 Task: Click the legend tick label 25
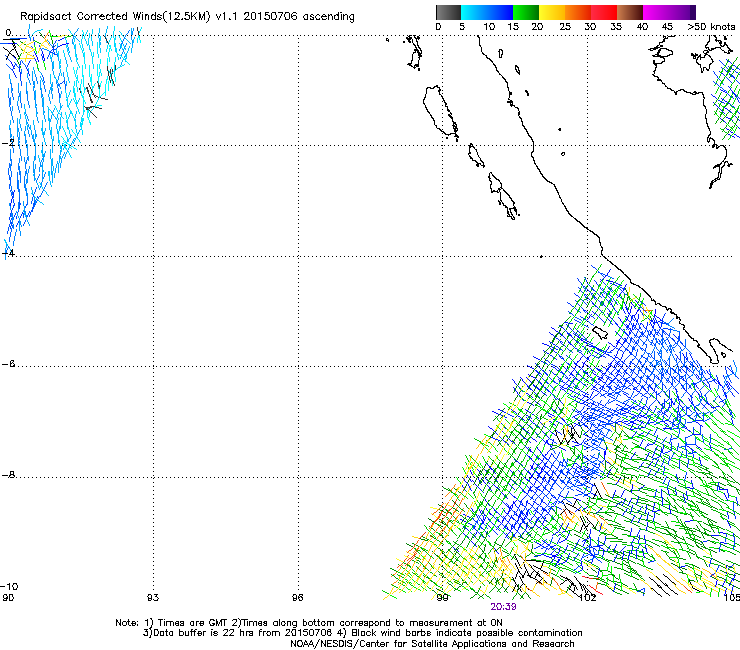564,26
